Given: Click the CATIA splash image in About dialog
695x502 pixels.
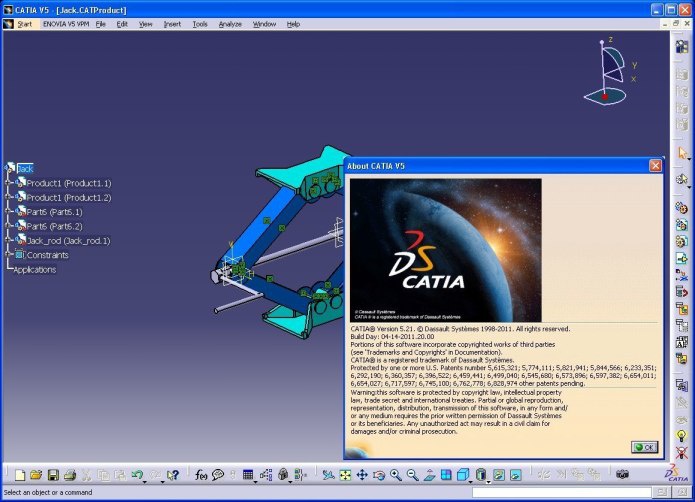Looking at the screenshot, I should point(445,250).
